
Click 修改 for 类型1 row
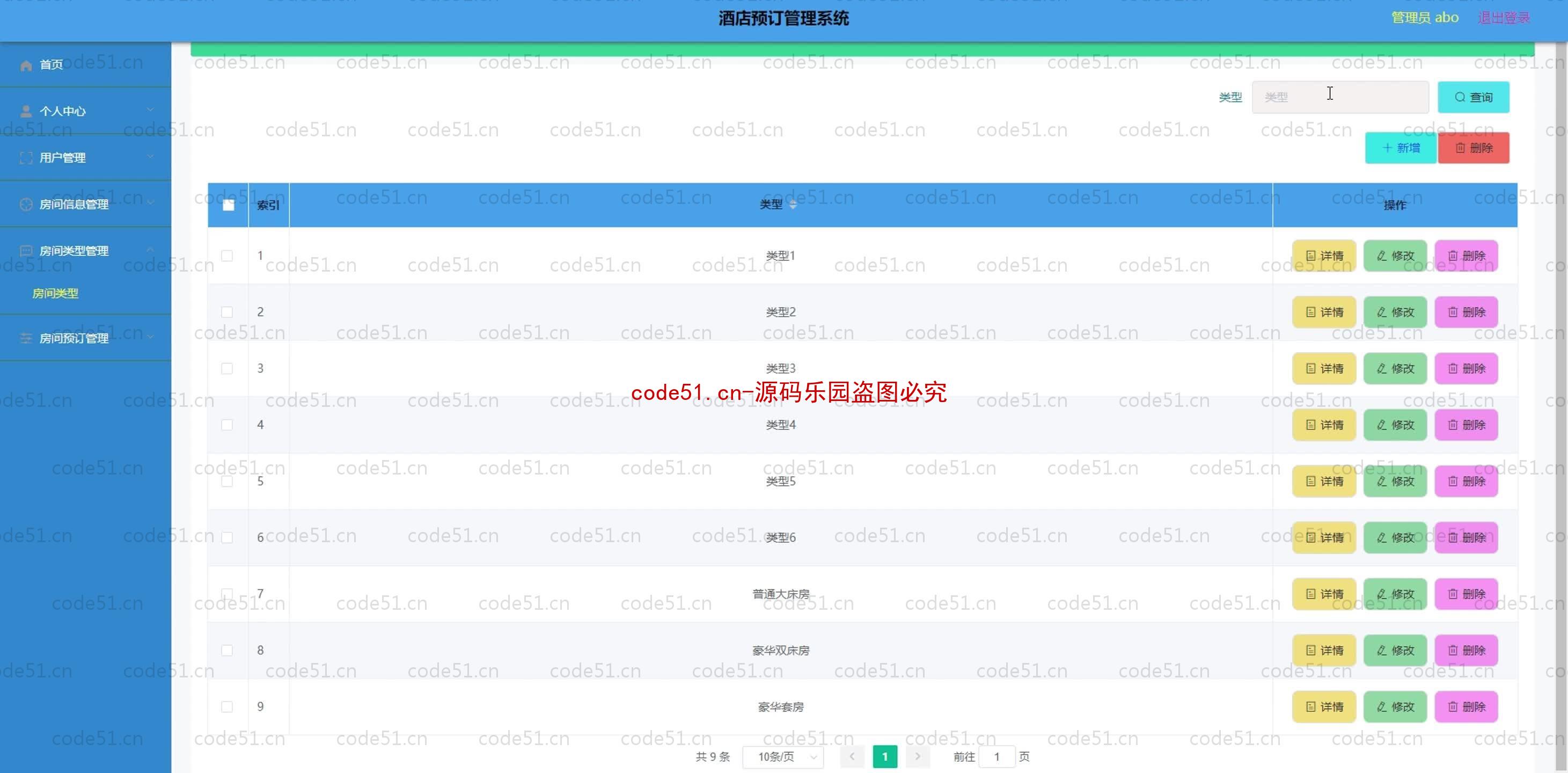point(1395,256)
